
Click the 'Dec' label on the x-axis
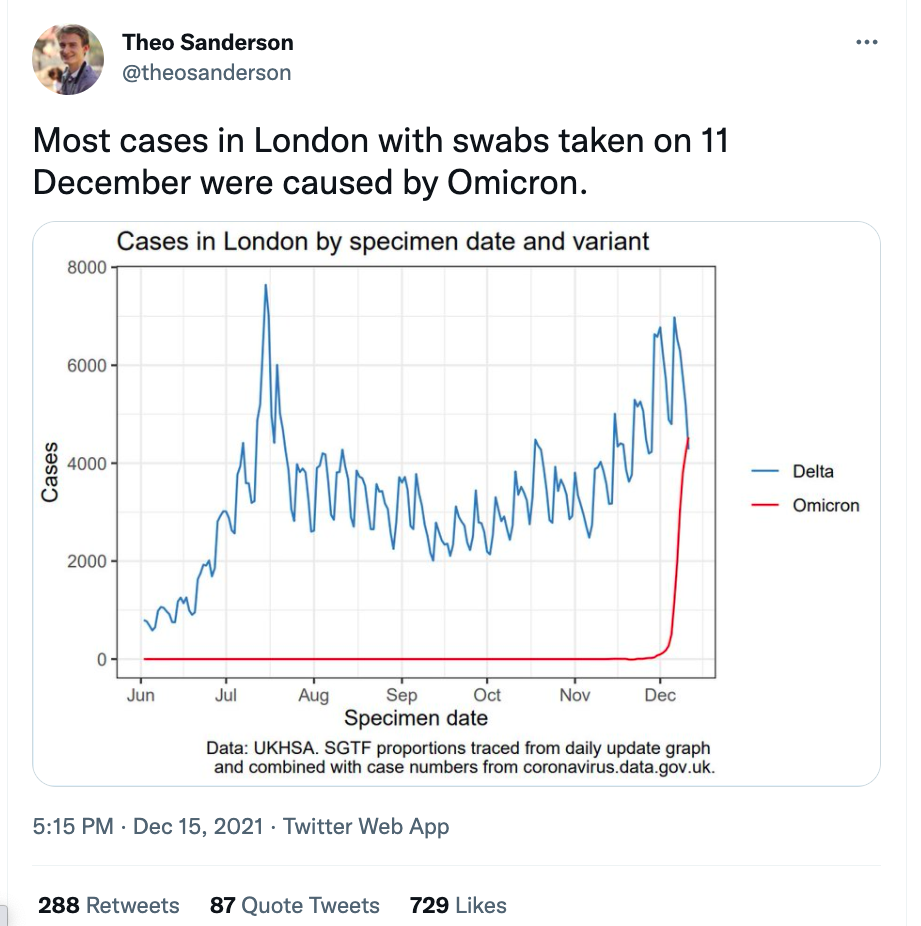(661, 695)
